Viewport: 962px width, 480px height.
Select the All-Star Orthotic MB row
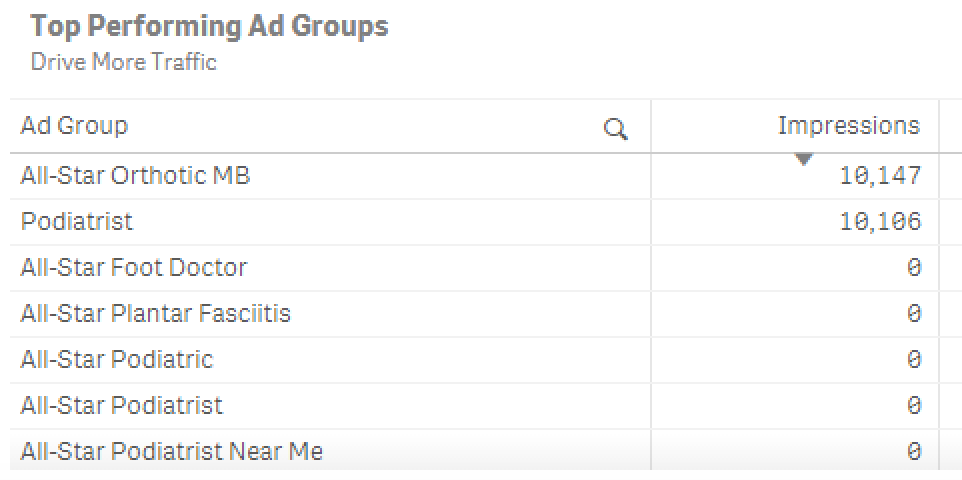pyautogui.click(x=135, y=176)
